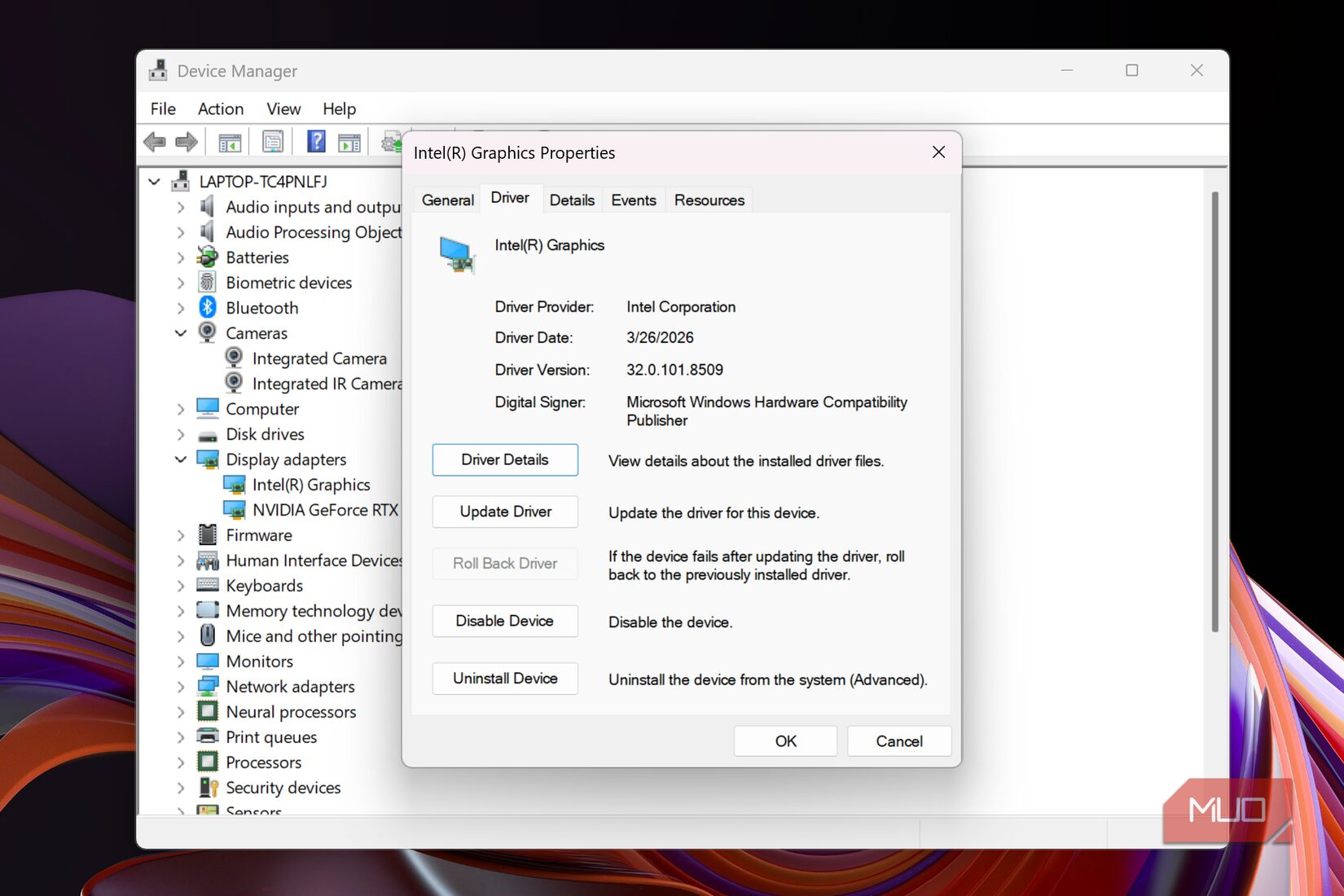The width and height of the screenshot is (1344, 896).
Task: Expand the Batteries category
Action: pos(181,257)
